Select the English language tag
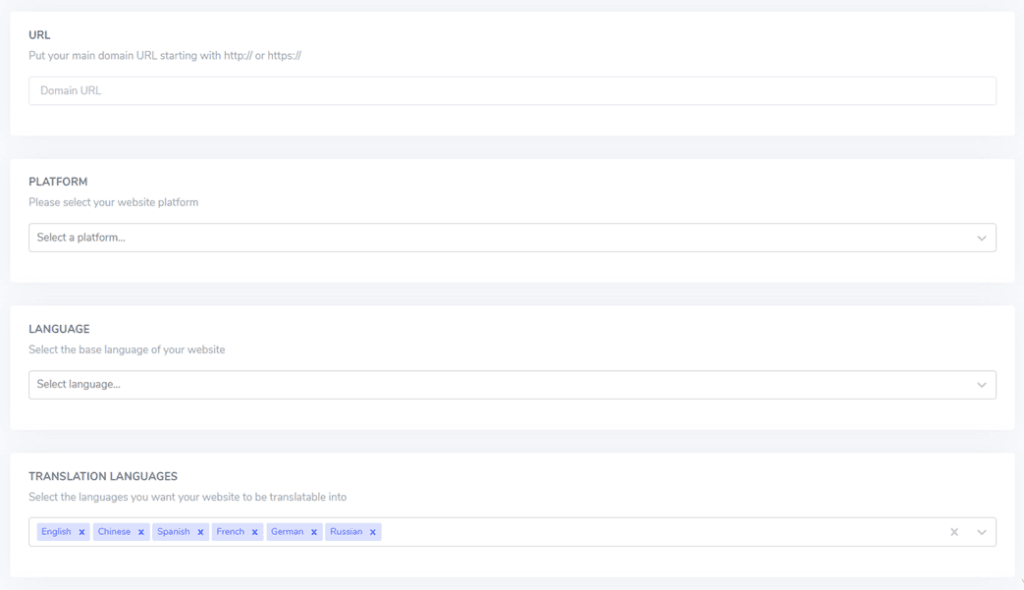The image size is (1024, 590). click(57, 531)
